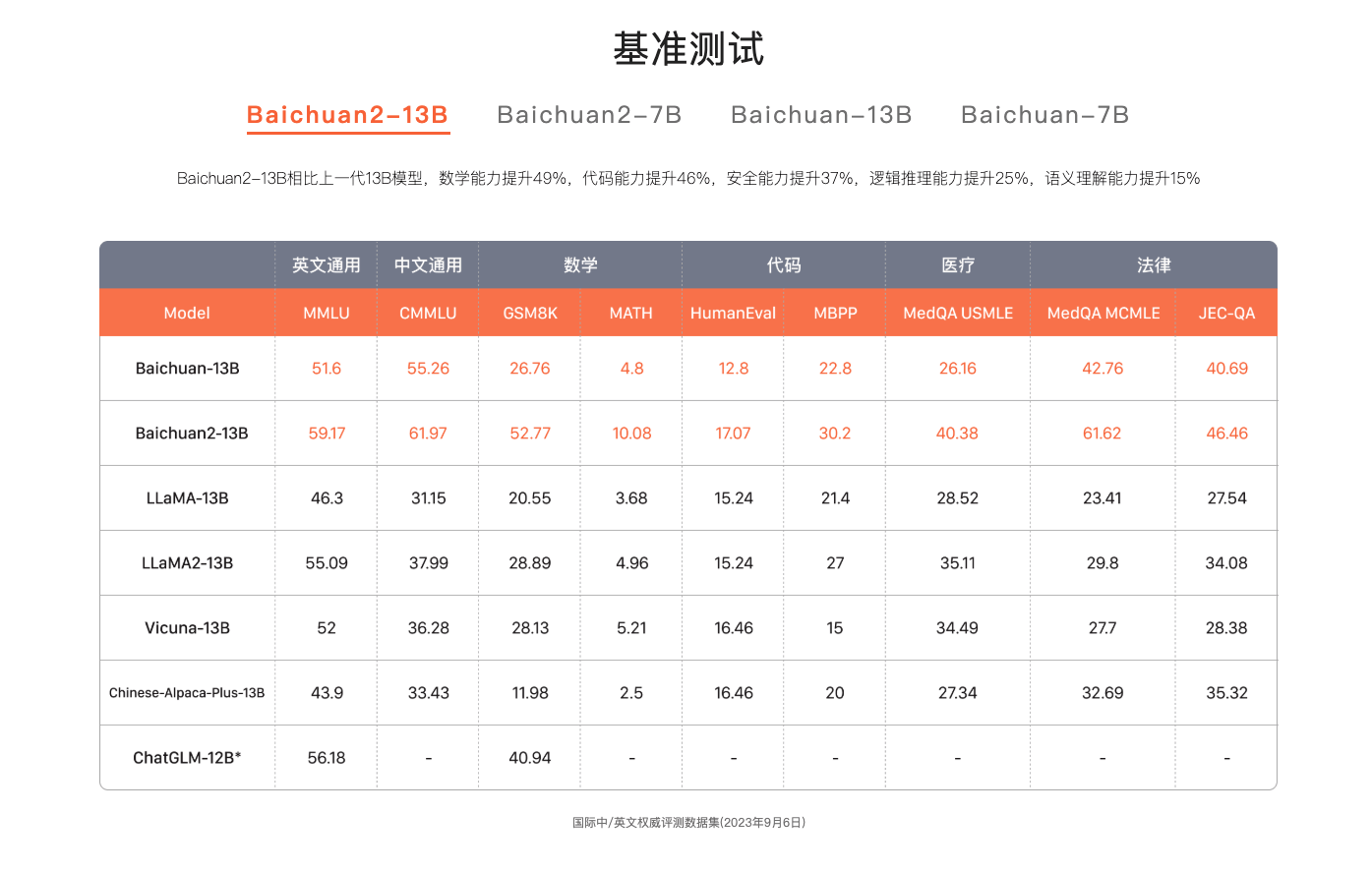Click the Chinese-Alpaca-Plus-13B MMLU score 43.9
The image size is (1372, 872).
[x=327, y=693]
